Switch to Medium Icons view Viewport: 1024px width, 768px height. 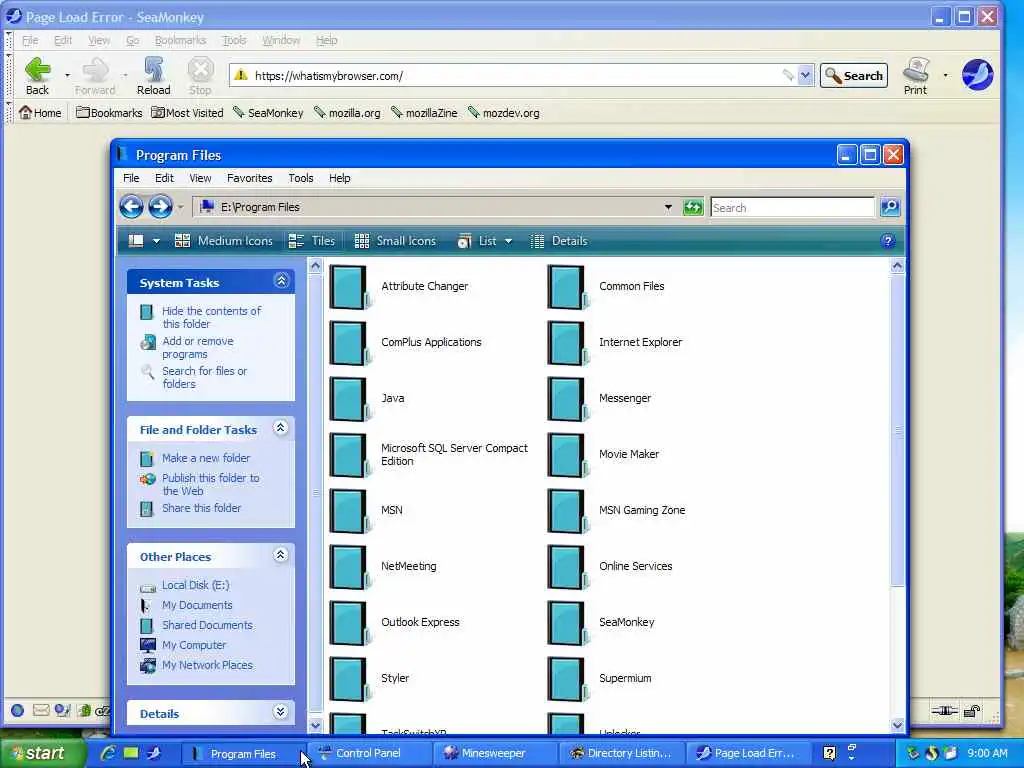click(223, 241)
